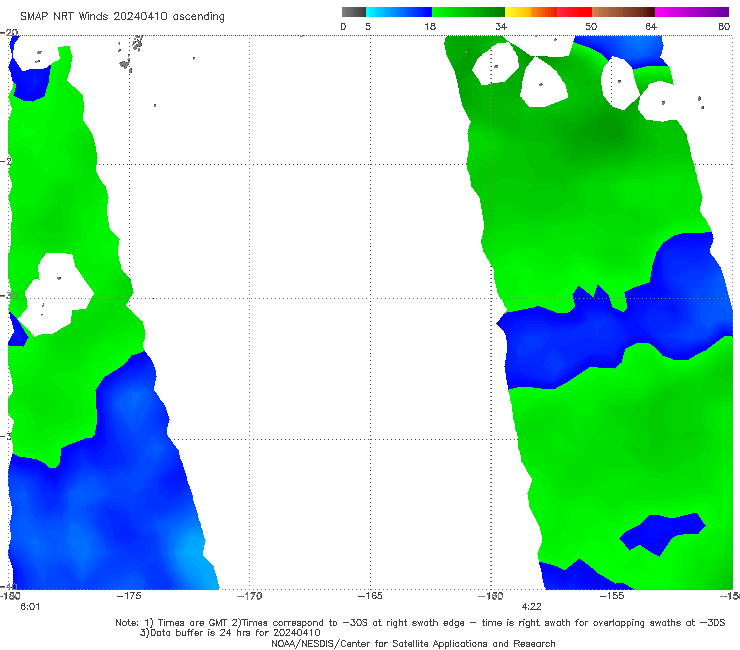Screen dimensions: 740x650
Task: Pick the brown segment of the wind legend
Action: pyautogui.click(x=623, y=12)
